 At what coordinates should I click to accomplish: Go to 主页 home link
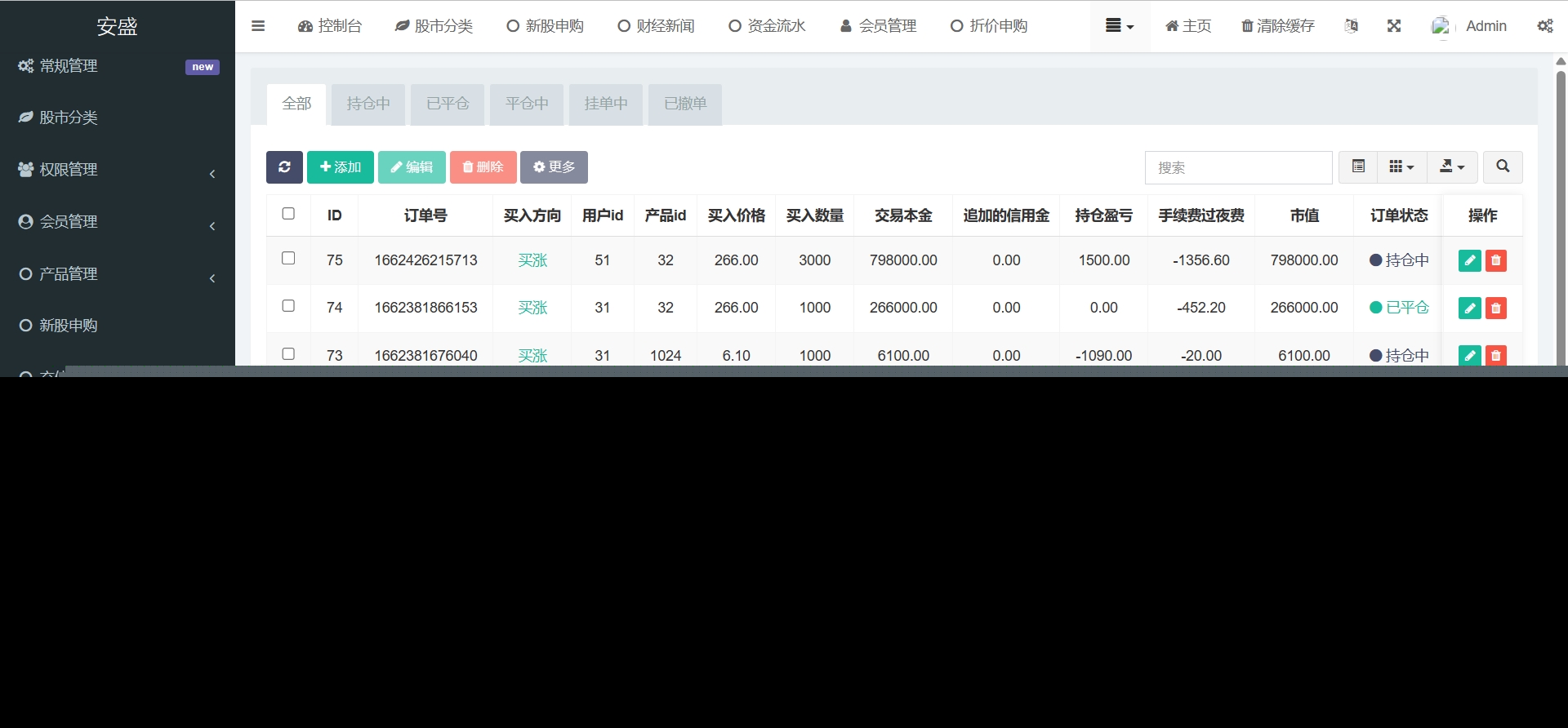1188,26
